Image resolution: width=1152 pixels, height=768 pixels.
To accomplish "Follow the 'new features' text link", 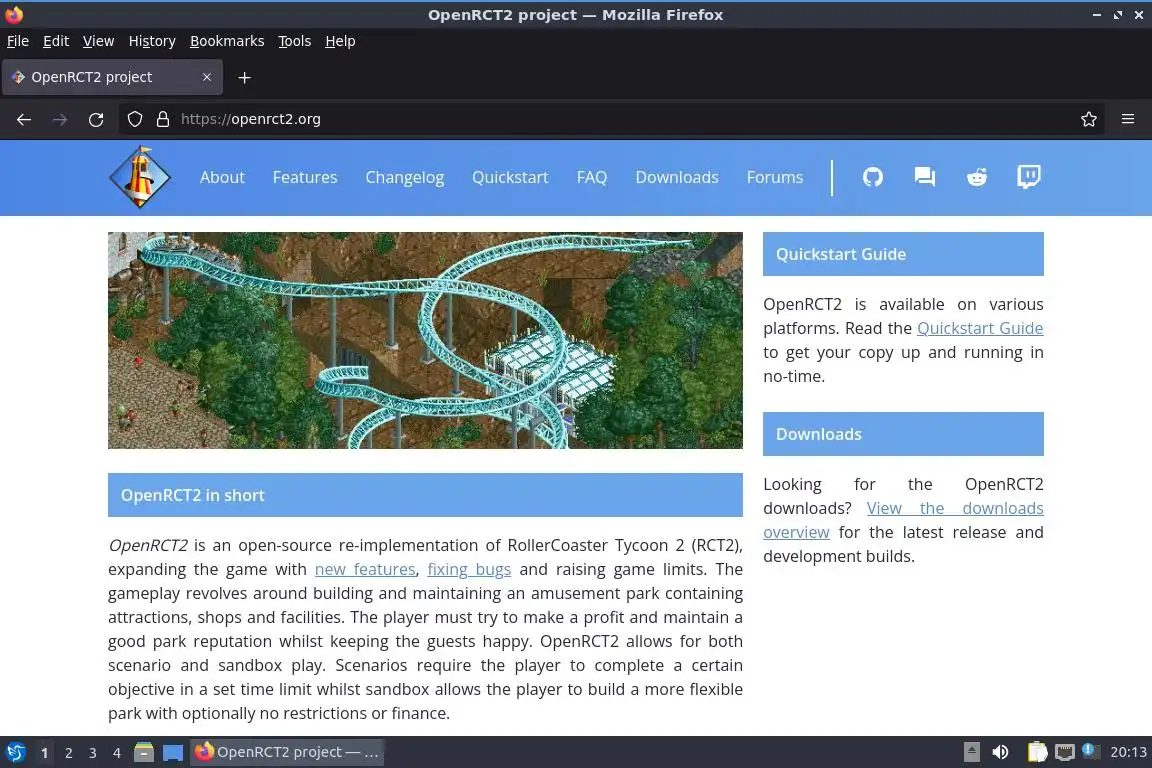I will point(365,570).
